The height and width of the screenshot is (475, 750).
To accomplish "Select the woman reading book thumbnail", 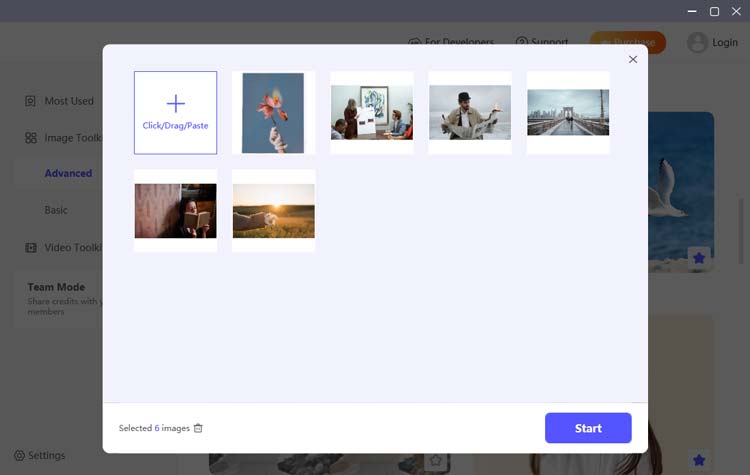I will 175,211.
